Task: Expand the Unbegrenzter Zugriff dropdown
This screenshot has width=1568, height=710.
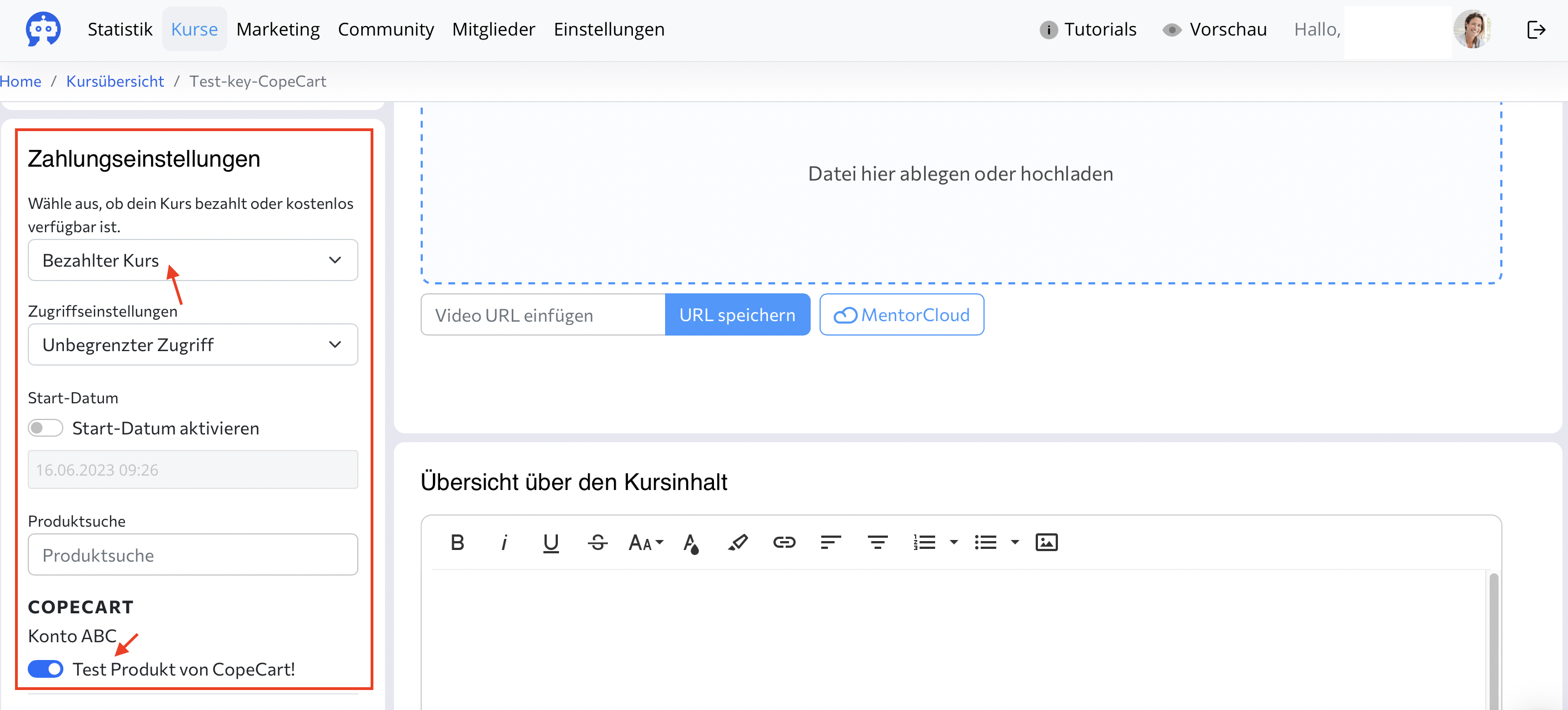Action: tap(193, 345)
